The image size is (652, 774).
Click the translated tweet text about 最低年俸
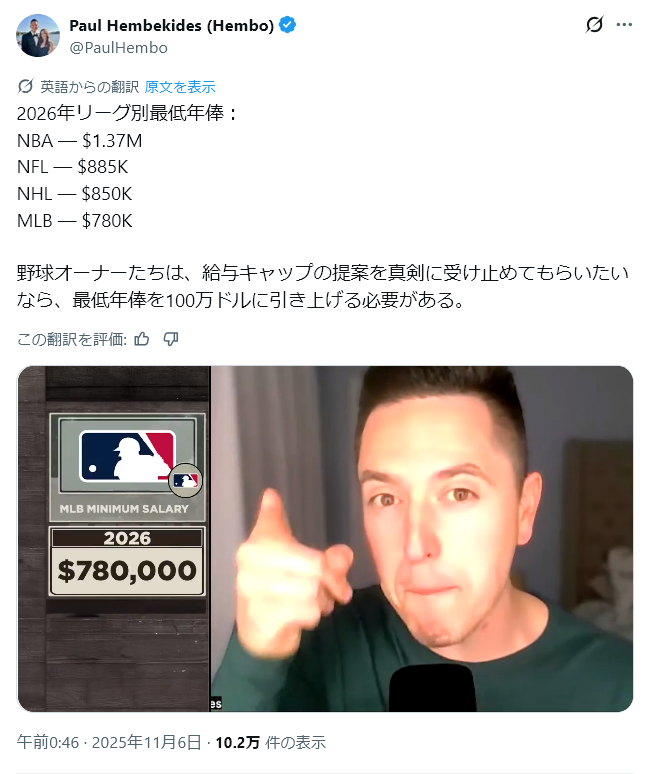point(323,206)
